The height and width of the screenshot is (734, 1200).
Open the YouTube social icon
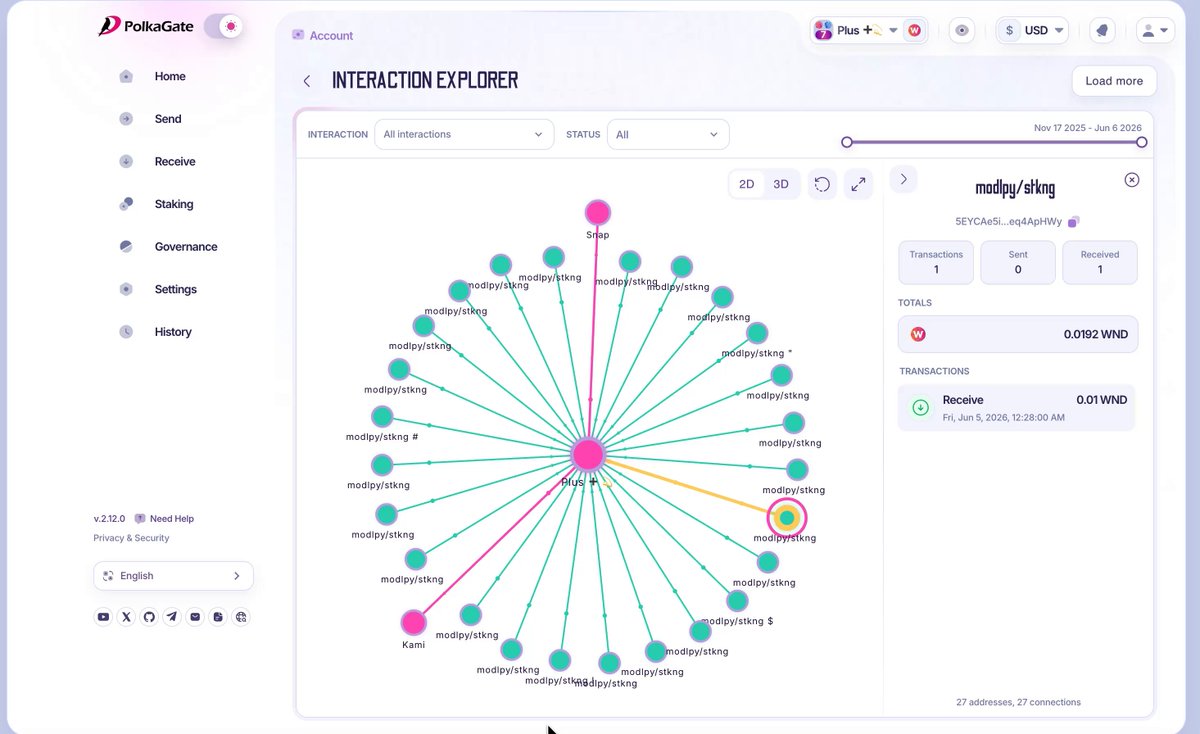pos(103,617)
